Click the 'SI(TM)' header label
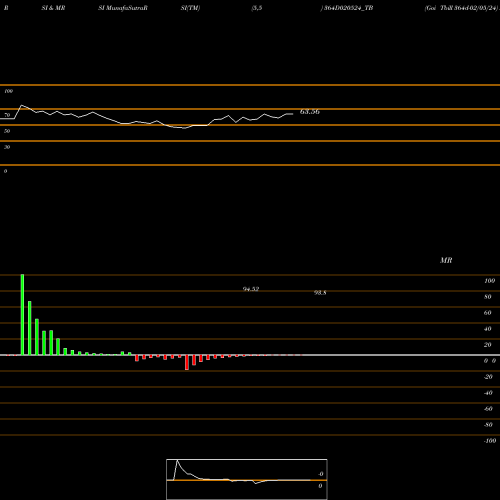 pyautogui.click(x=190, y=8)
